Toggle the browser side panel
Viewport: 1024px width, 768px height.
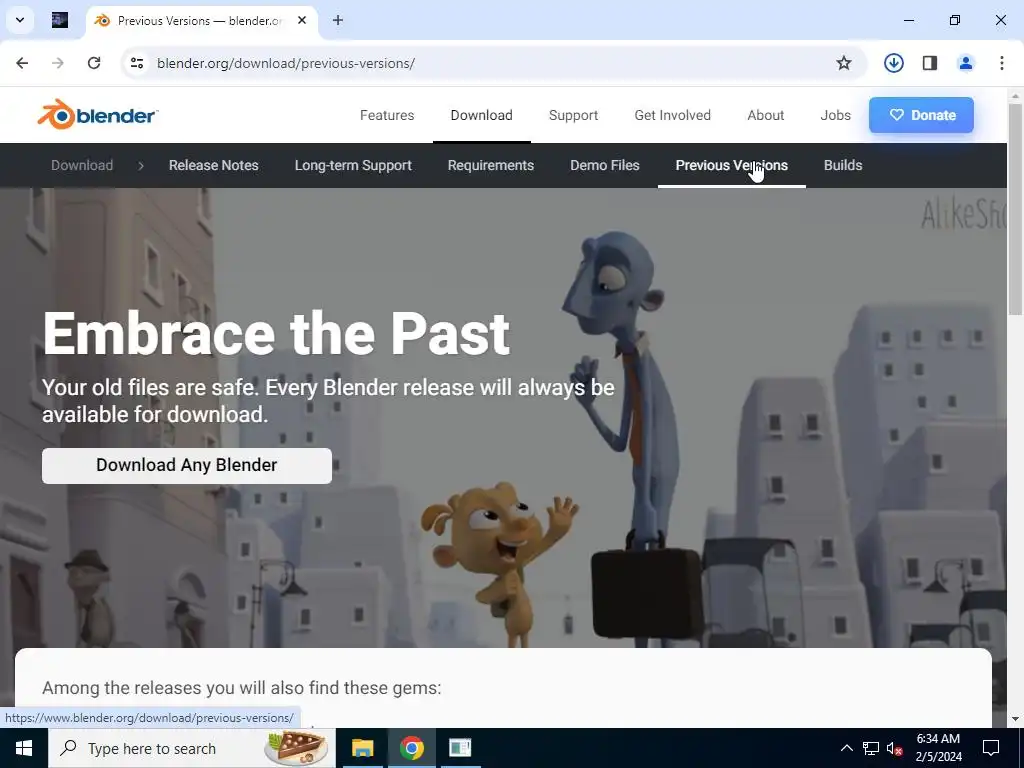[x=930, y=63]
